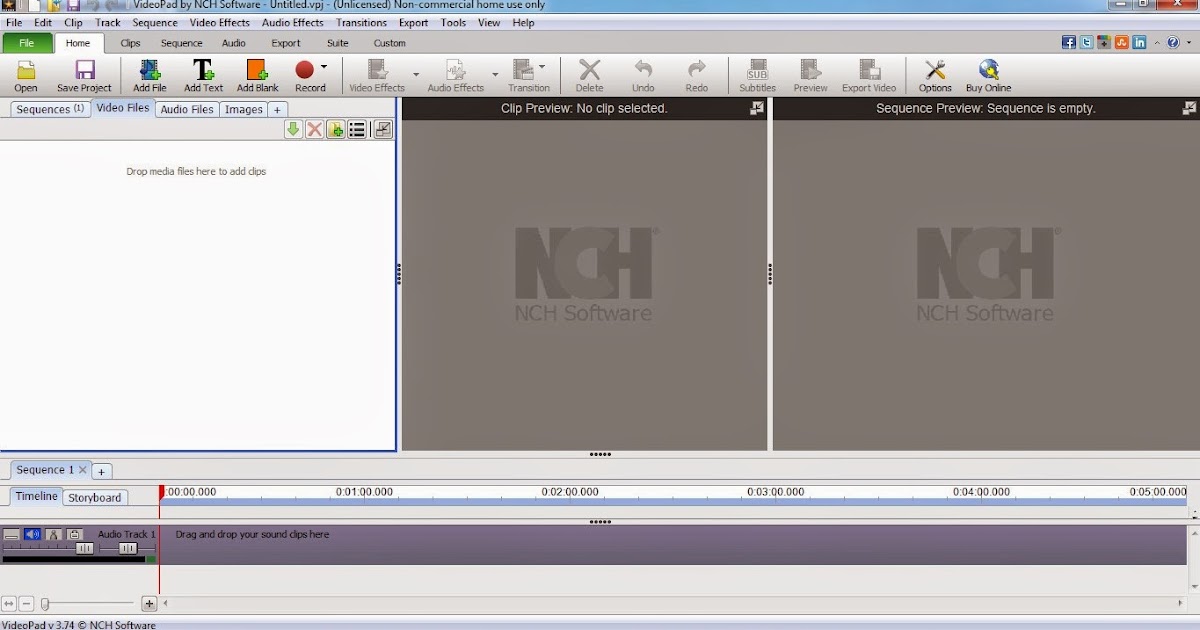
Task: Pop out the Clip Preview window
Action: [757, 108]
